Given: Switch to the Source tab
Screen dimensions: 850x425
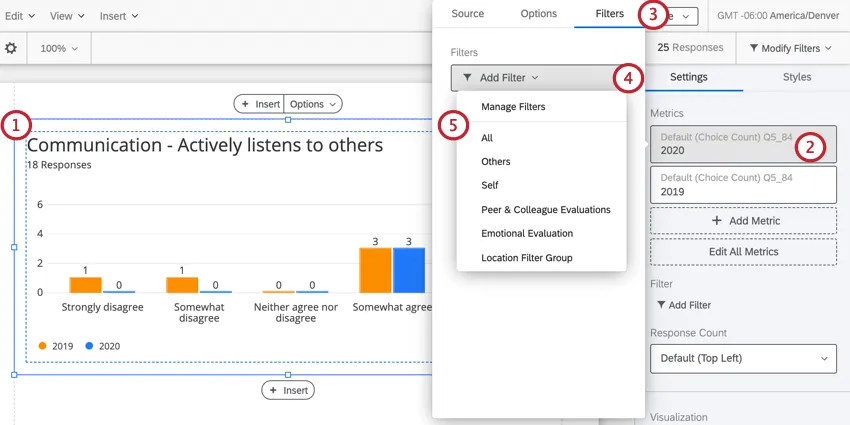Looking at the screenshot, I should [x=468, y=13].
